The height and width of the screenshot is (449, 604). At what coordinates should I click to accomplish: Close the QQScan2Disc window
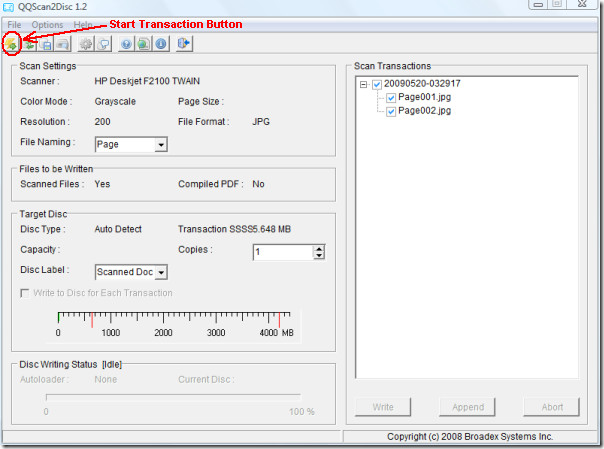click(x=582, y=4)
